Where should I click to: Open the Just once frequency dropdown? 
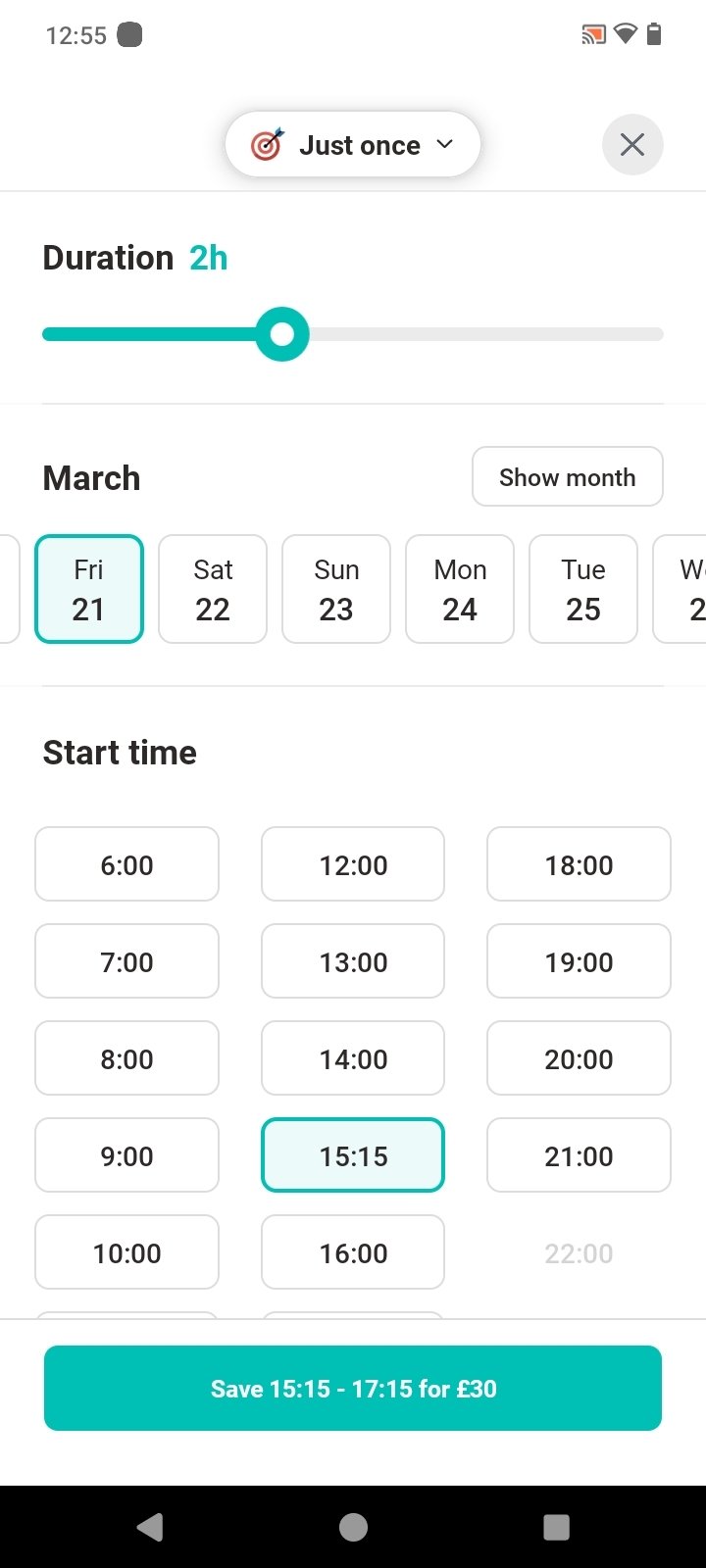pos(353,145)
